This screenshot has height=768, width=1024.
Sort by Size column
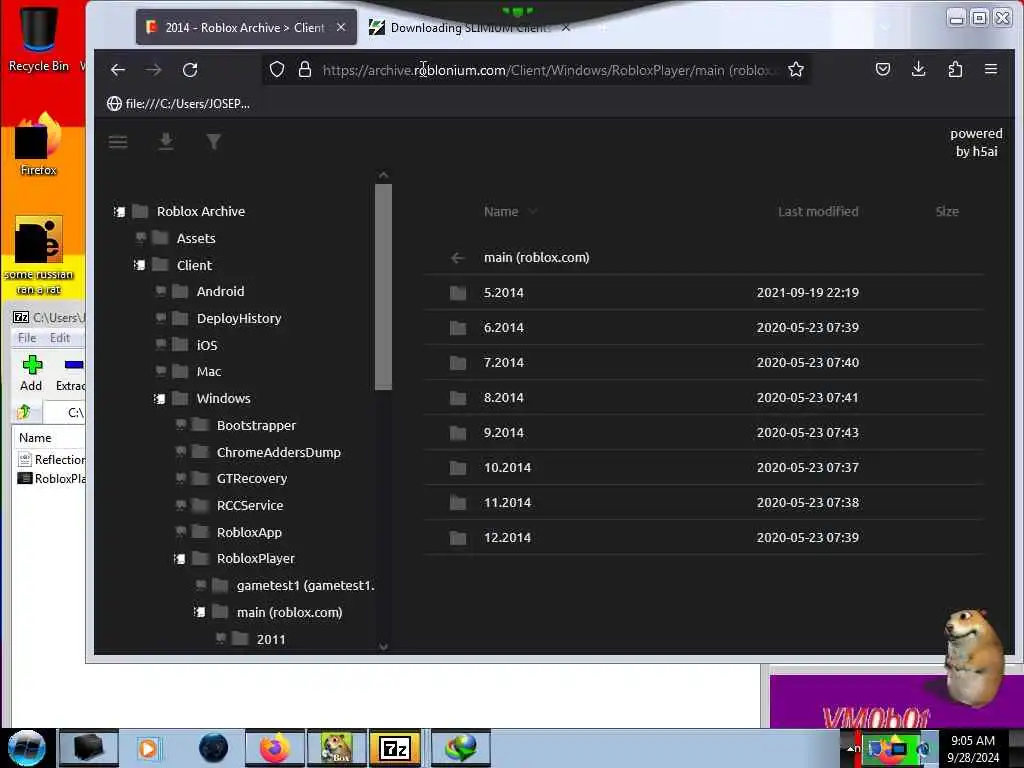click(x=947, y=212)
